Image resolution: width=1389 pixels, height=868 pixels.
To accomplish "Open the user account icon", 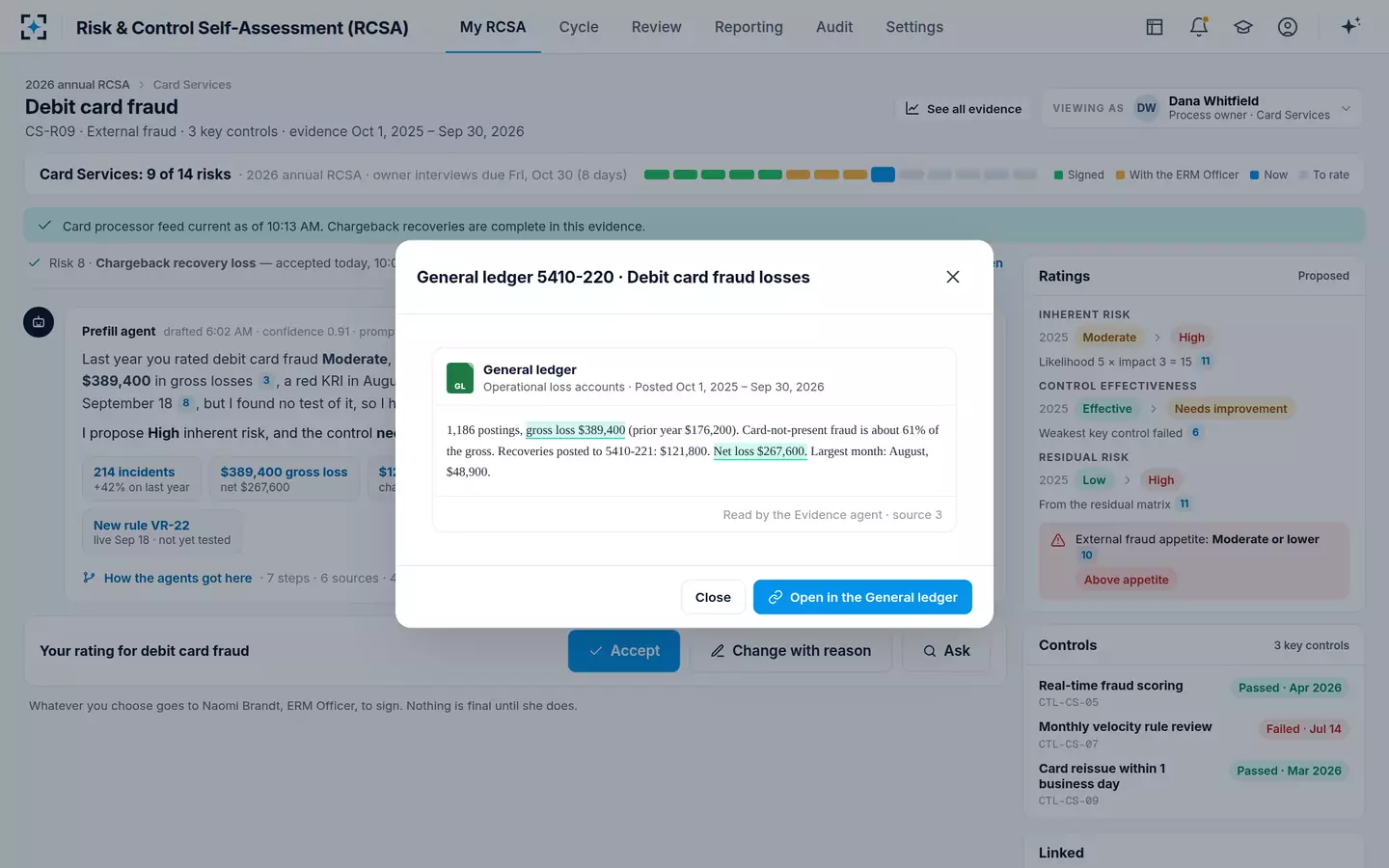I will pyautogui.click(x=1288, y=27).
